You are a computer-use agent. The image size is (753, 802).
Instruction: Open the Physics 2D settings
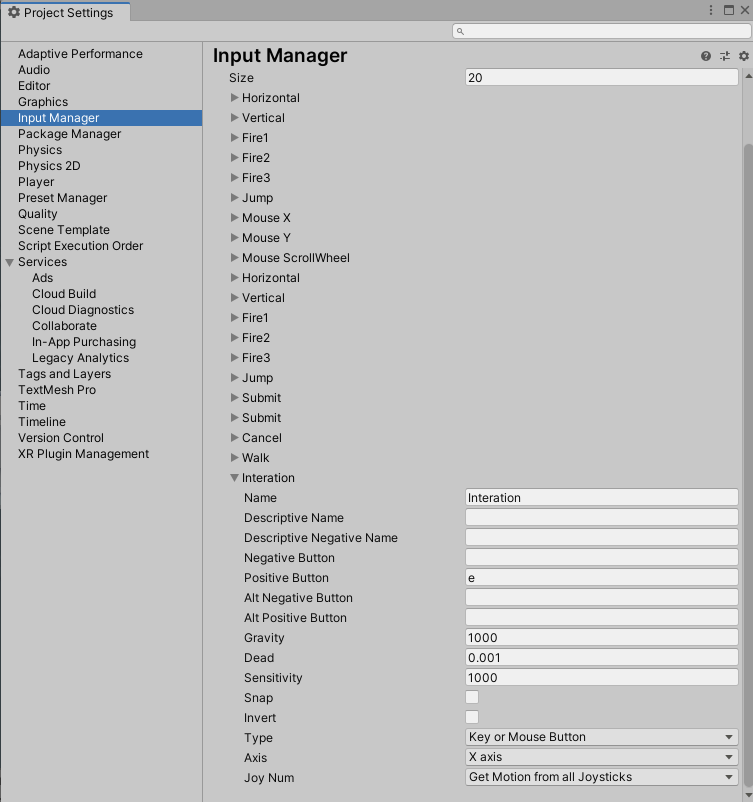click(49, 166)
